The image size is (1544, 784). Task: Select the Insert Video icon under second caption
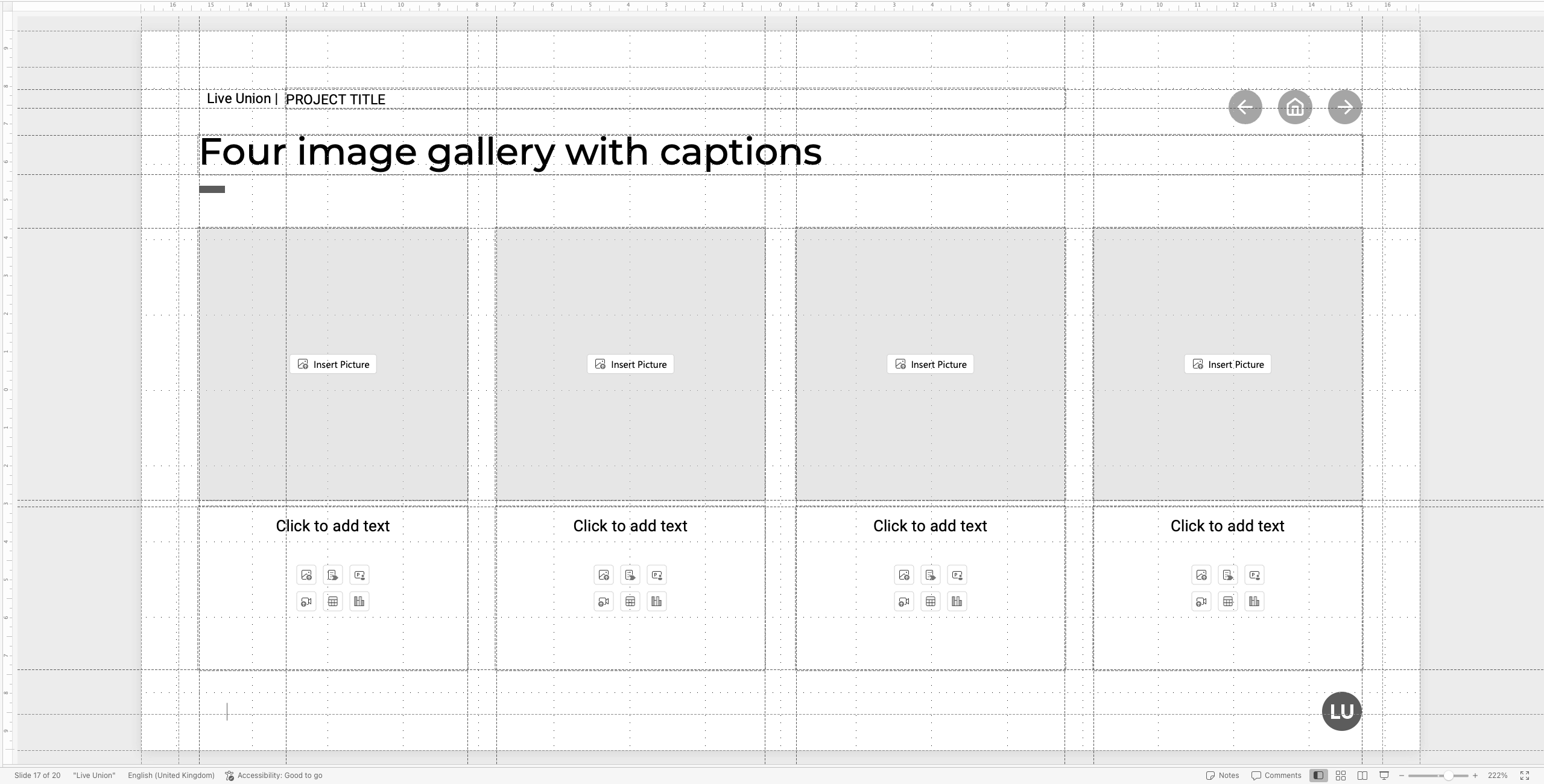click(603, 601)
